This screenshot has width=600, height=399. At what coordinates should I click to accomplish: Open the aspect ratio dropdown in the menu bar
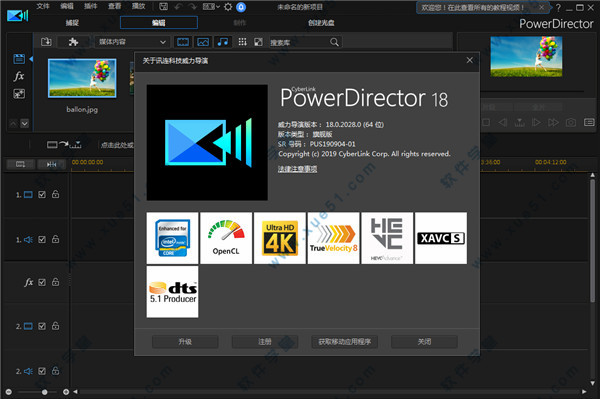point(211,7)
